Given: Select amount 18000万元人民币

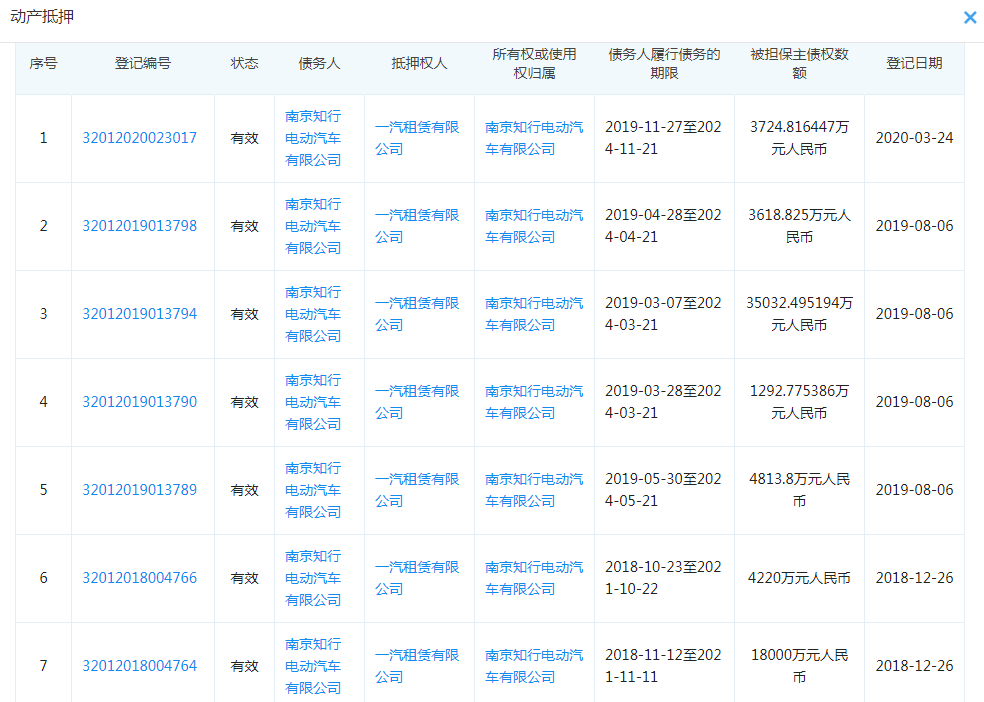Looking at the screenshot, I should click(x=799, y=666).
